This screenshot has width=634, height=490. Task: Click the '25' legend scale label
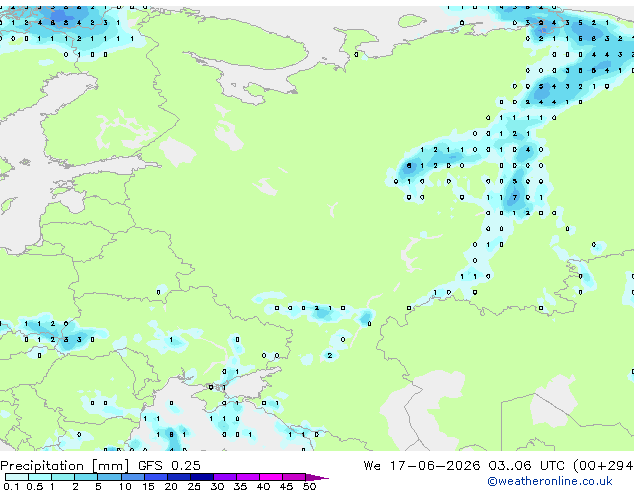coord(194,486)
